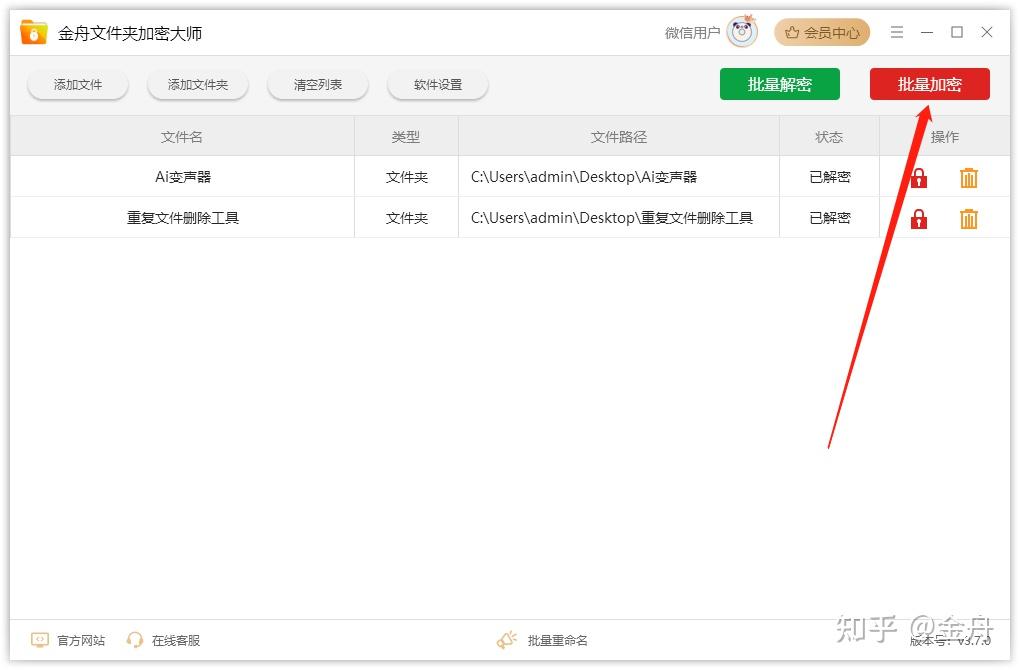Open the hamburger menu in title bar

896,32
